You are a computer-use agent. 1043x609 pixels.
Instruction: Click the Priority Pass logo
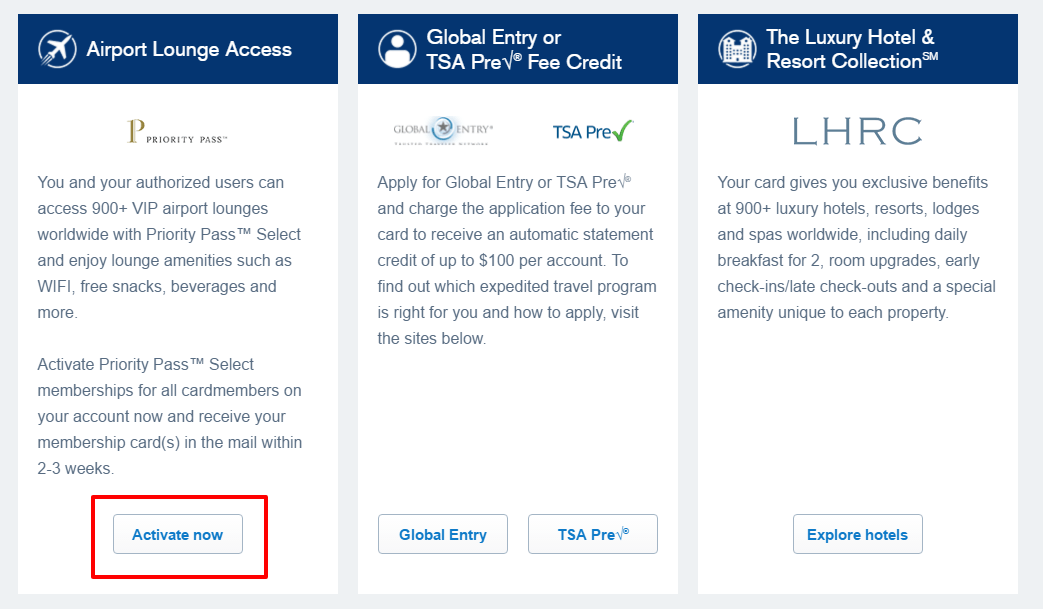(x=177, y=131)
